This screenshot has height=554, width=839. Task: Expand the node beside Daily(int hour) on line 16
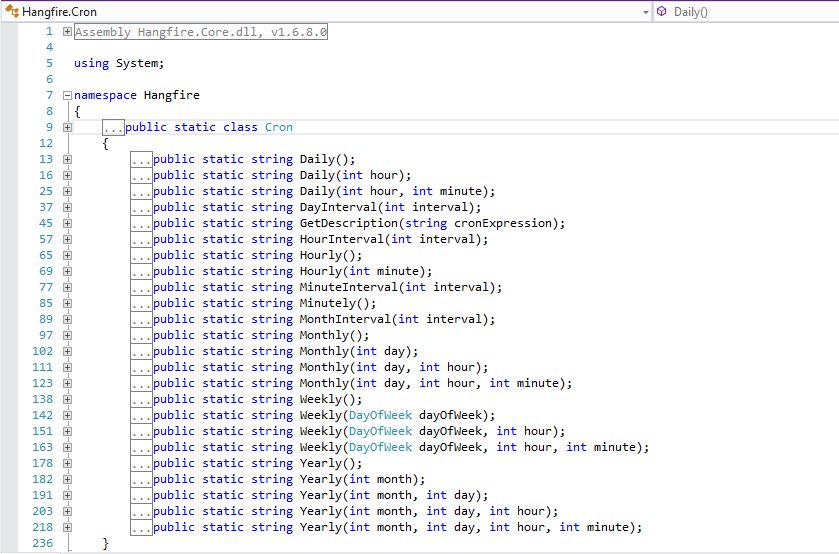pos(67,176)
